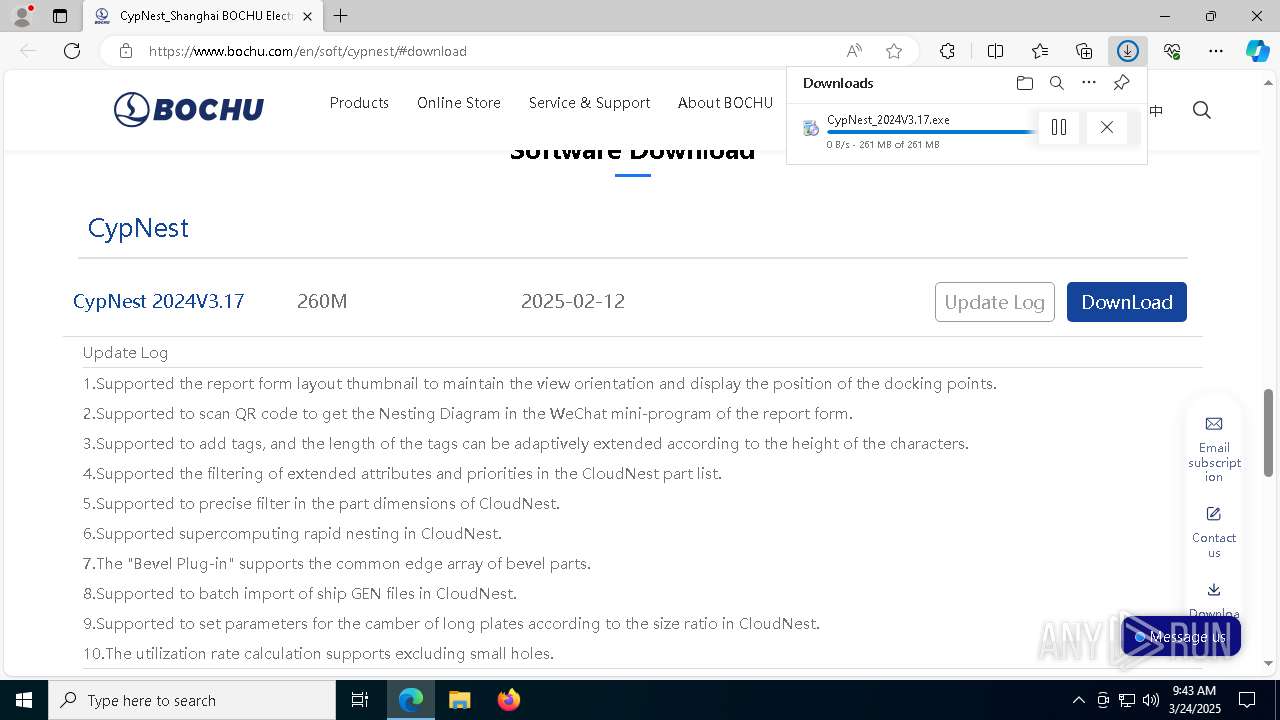1280x720 pixels.
Task: Open Favorites list icon
Action: pyautogui.click(x=1040, y=51)
